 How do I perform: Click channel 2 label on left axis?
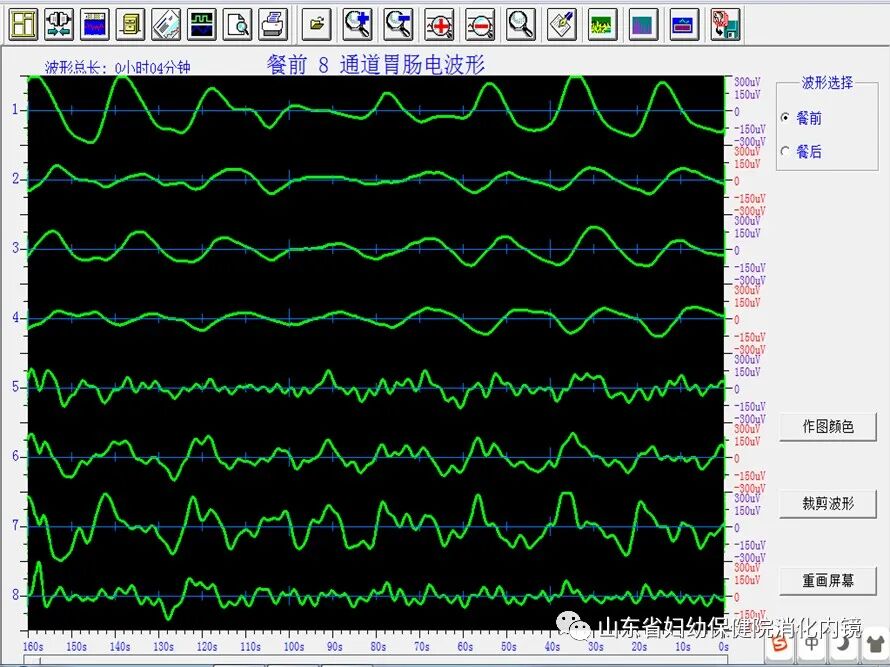coord(15,179)
